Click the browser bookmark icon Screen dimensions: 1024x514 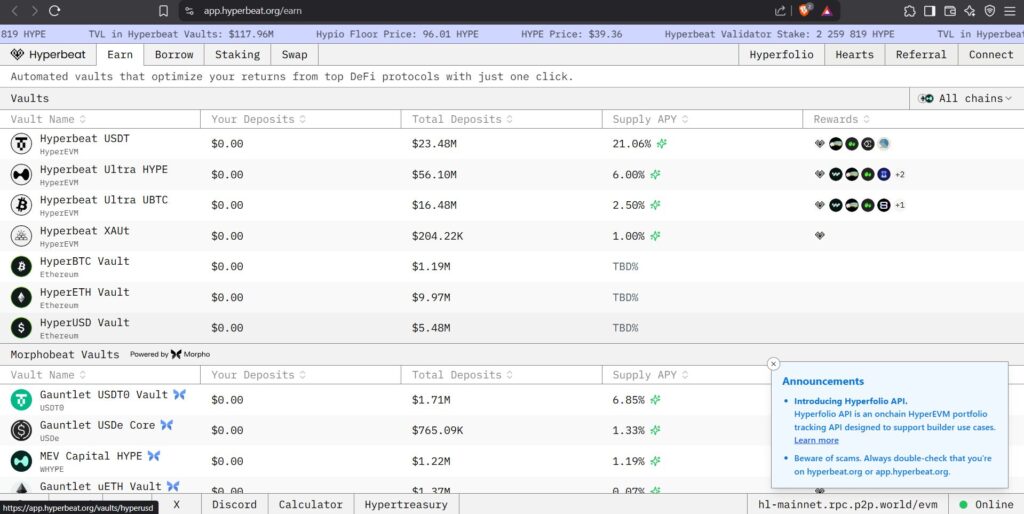pos(164,10)
